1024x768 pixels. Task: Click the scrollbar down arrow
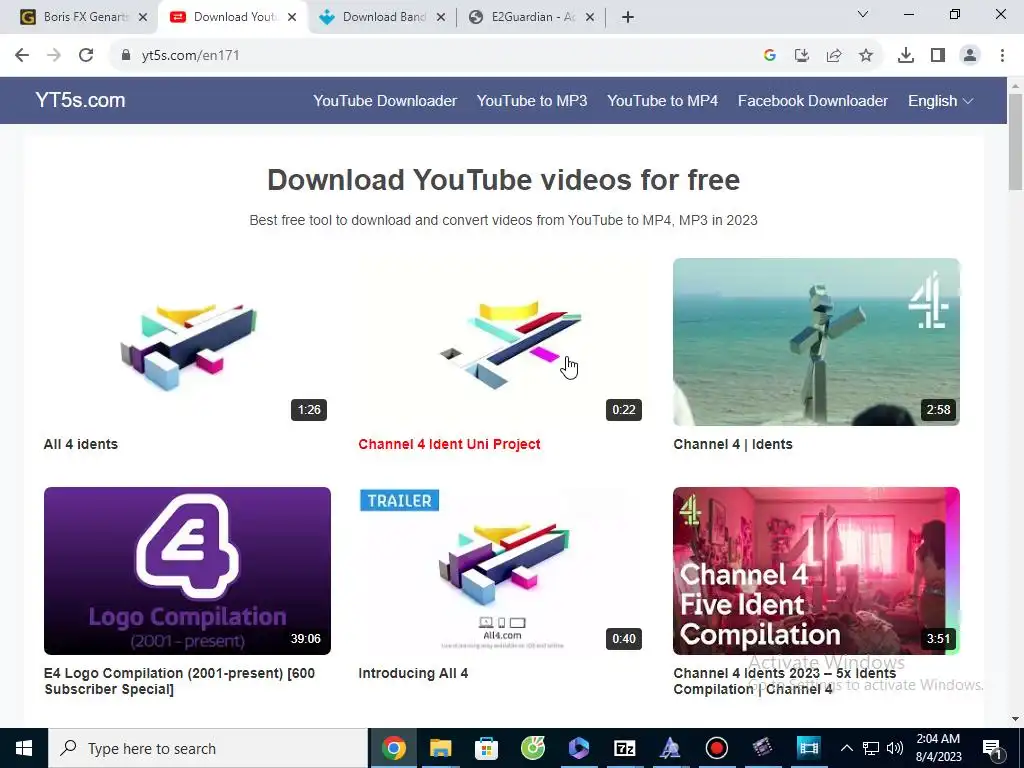coord(1016,719)
